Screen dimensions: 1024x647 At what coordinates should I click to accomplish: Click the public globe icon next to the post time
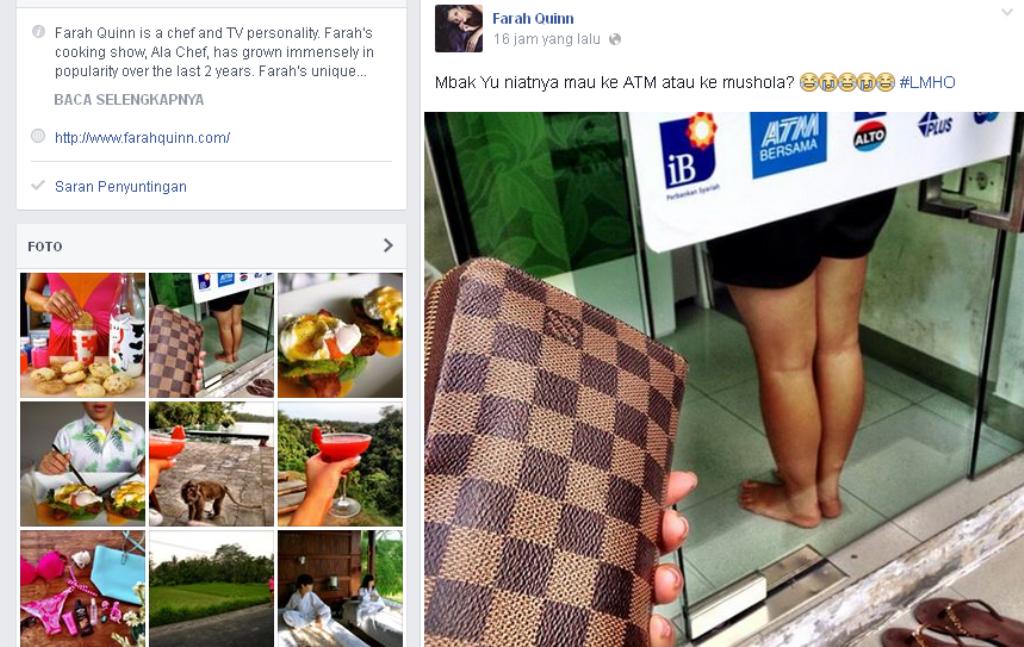pyautogui.click(x=615, y=39)
